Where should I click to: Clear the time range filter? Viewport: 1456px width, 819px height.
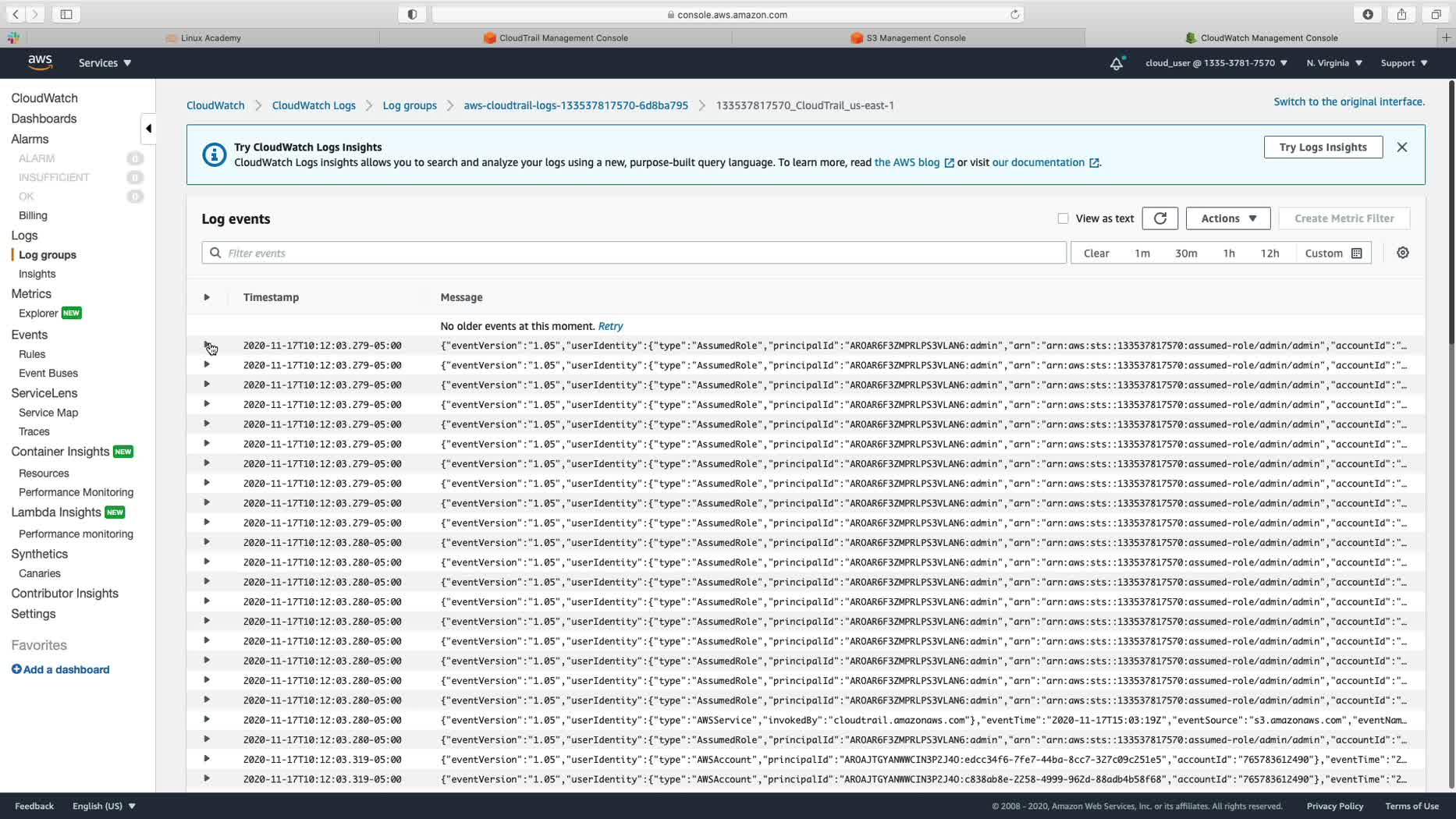click(1096, 253)
